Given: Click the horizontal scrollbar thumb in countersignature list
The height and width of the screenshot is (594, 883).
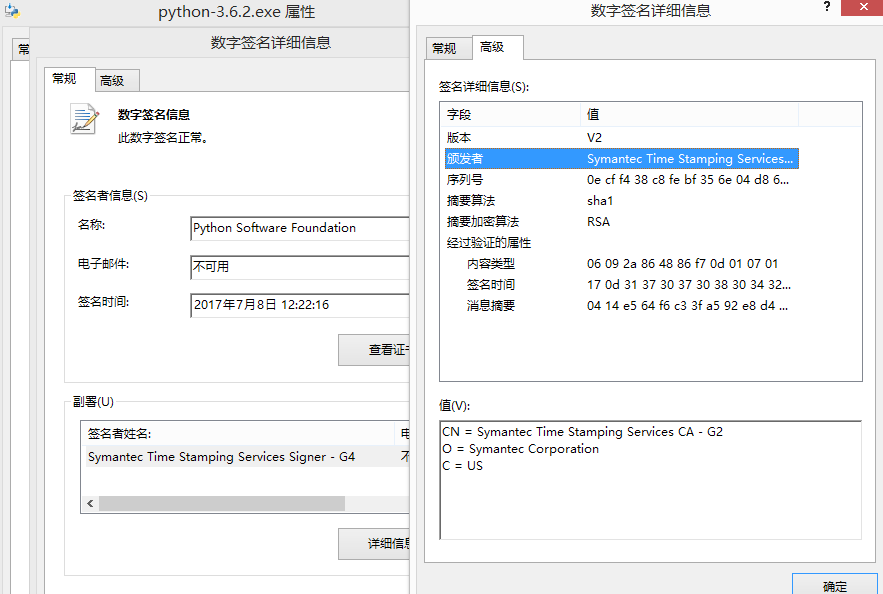Looking at the screenshot, I should click(221, 504).
